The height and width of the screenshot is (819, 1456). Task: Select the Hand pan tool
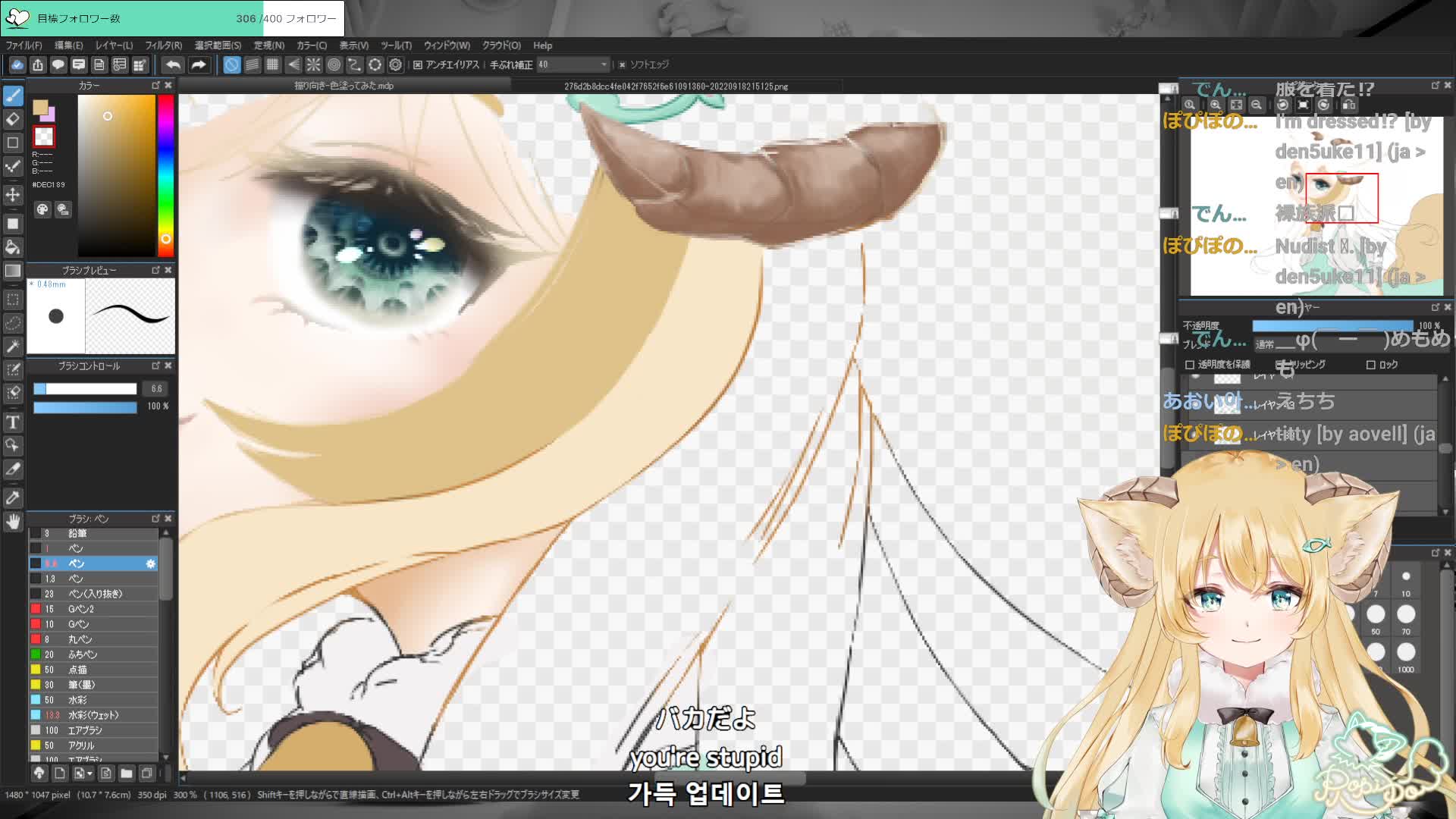13,522
